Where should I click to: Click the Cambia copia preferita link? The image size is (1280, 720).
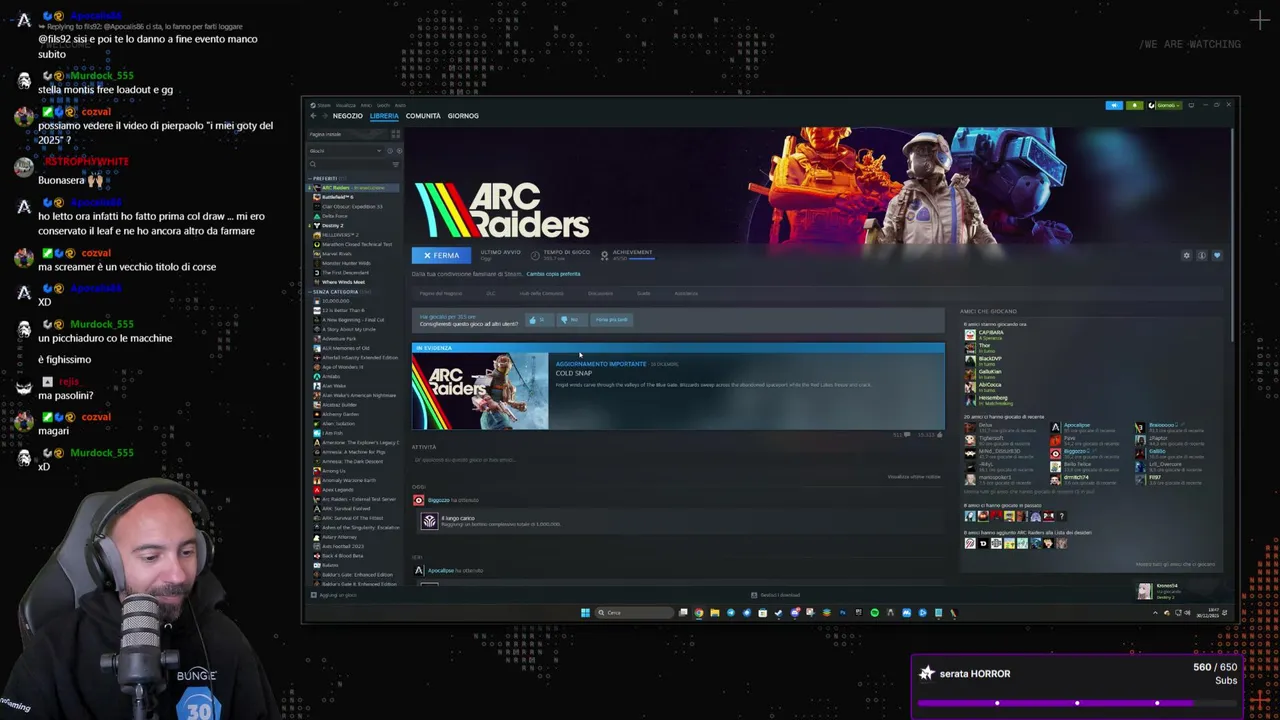[x=553, y=274]
